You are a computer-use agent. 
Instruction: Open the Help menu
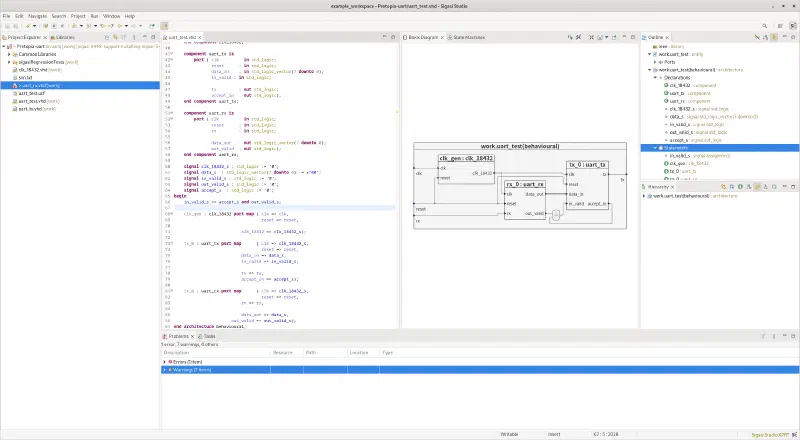130,16
